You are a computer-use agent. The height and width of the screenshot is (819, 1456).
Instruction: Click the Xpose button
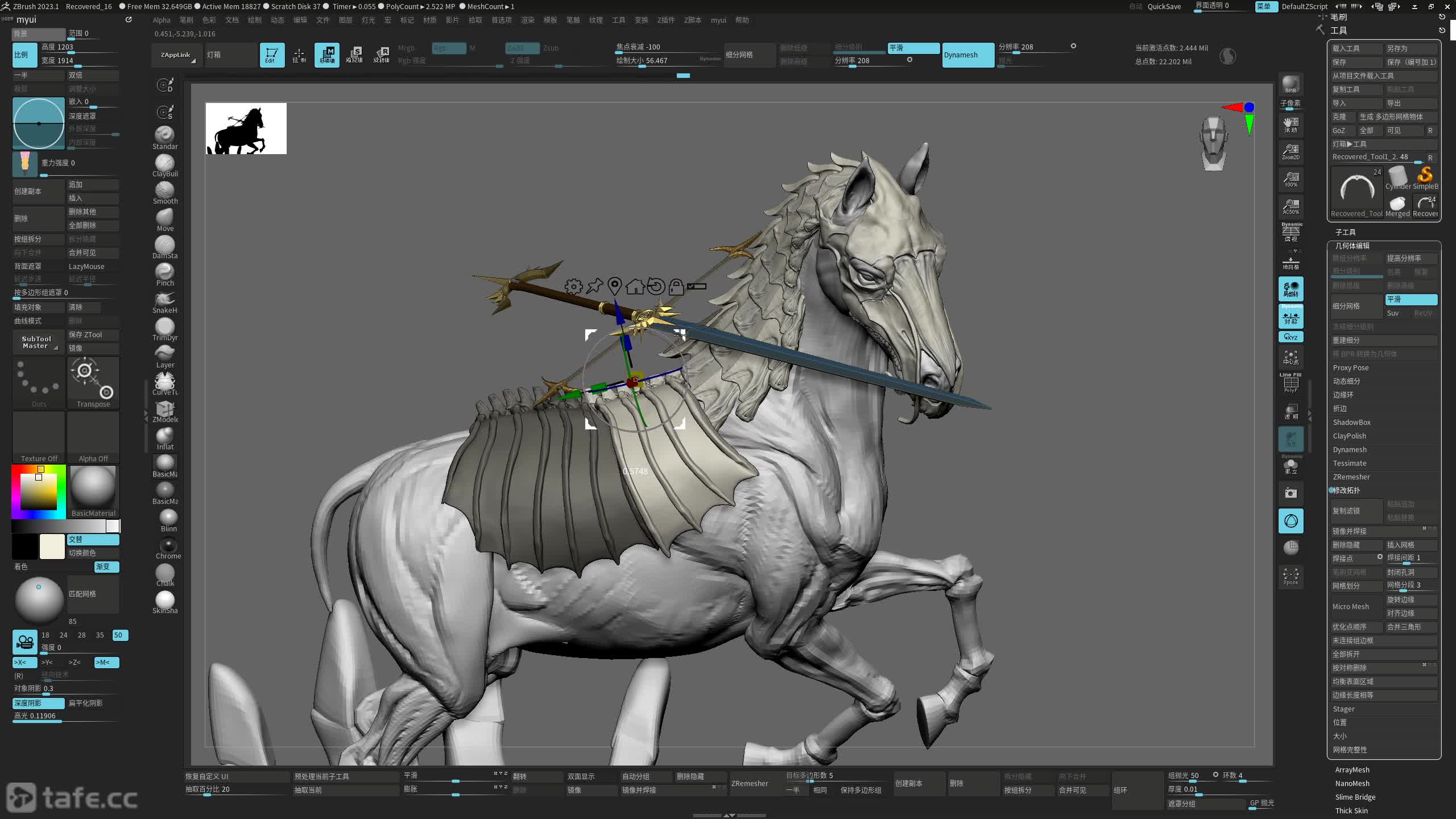[x=1290, y=576]
